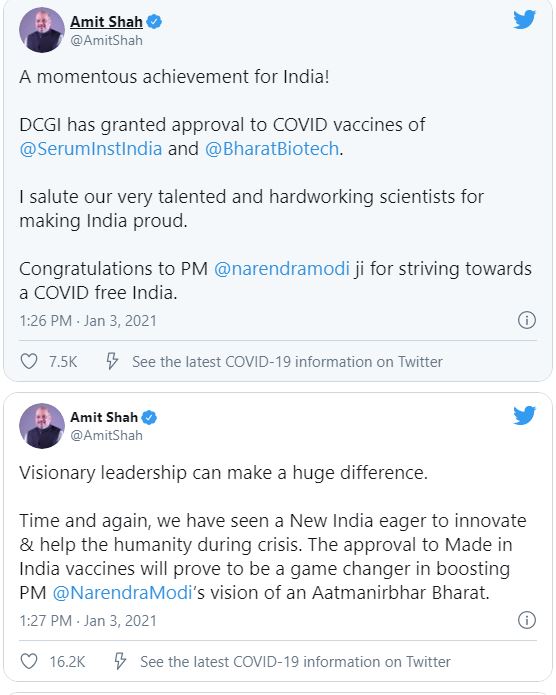Open the @SerumInstIndia mention
This screenshot has width=556, height=695.
91,148
